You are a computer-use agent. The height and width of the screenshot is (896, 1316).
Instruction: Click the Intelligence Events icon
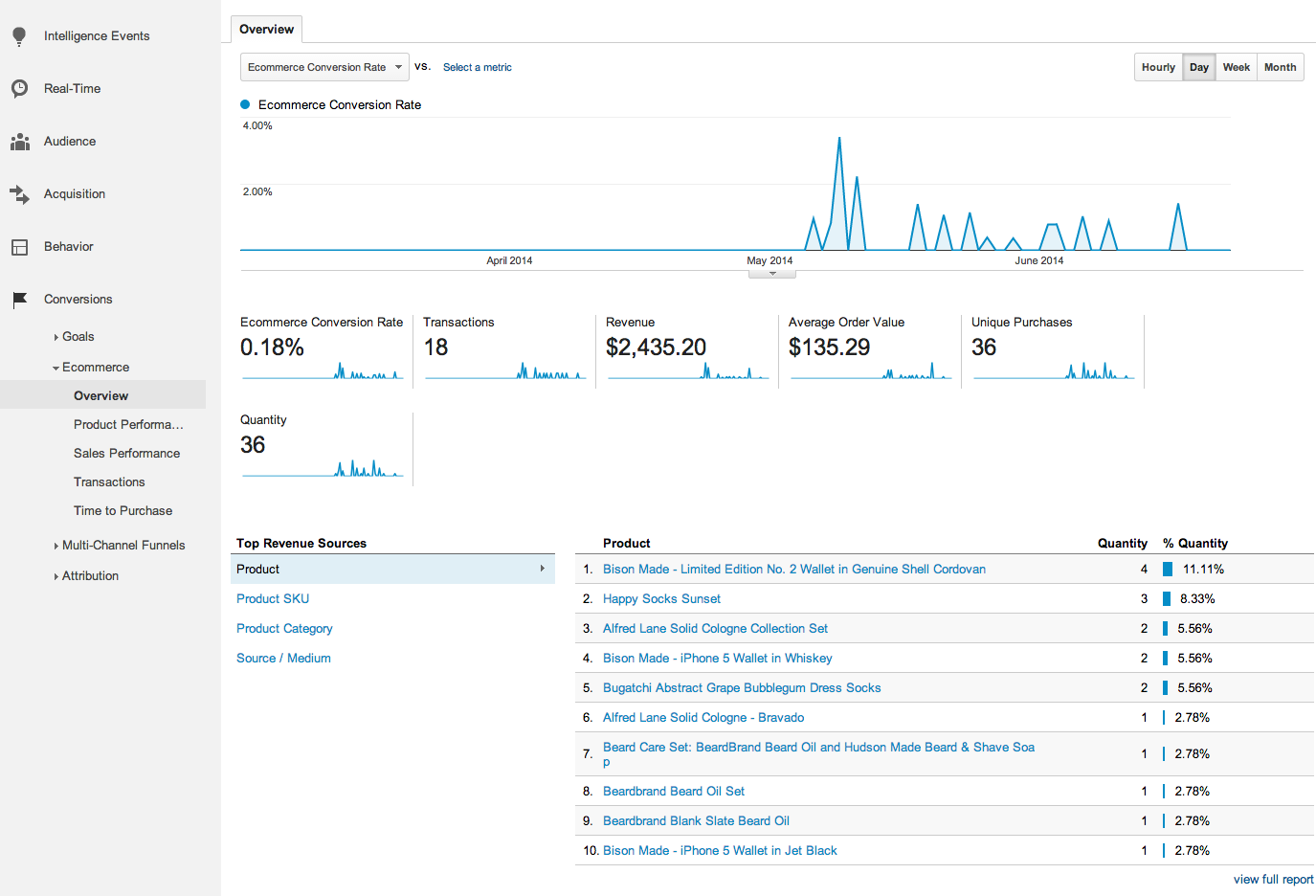tap(19, 35)
